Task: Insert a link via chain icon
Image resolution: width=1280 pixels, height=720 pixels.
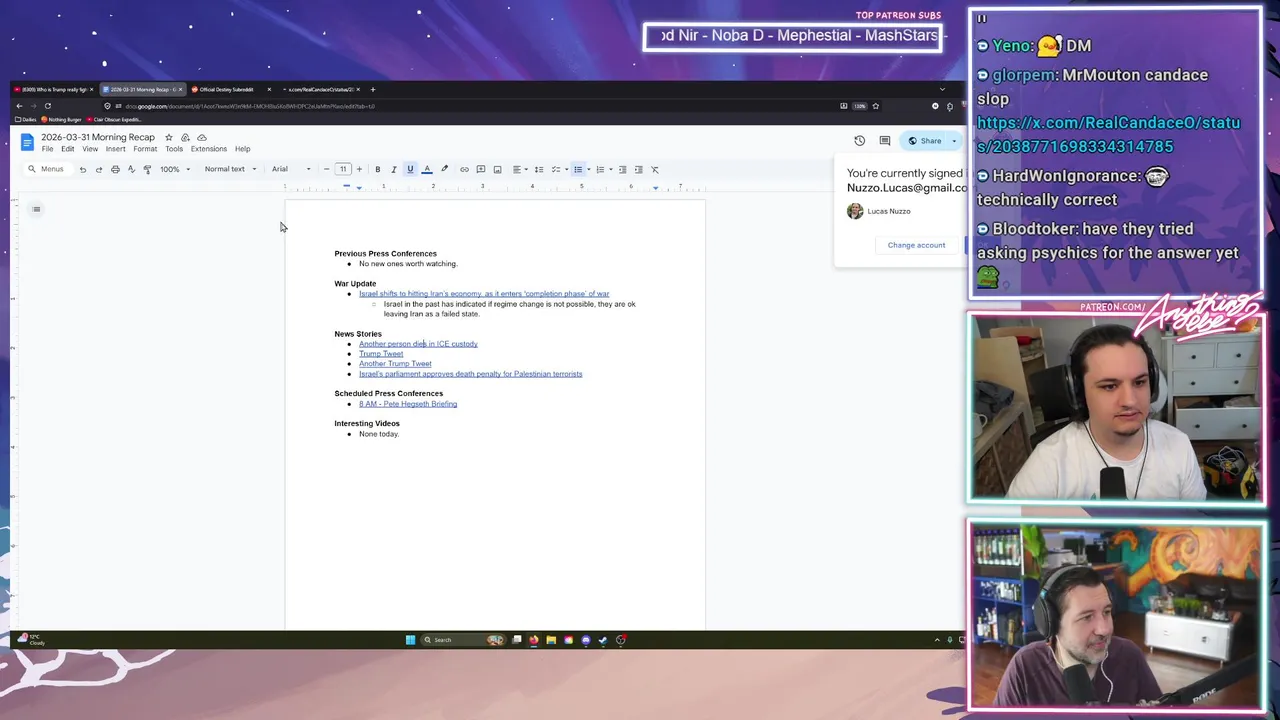Action: coord(464,169)
